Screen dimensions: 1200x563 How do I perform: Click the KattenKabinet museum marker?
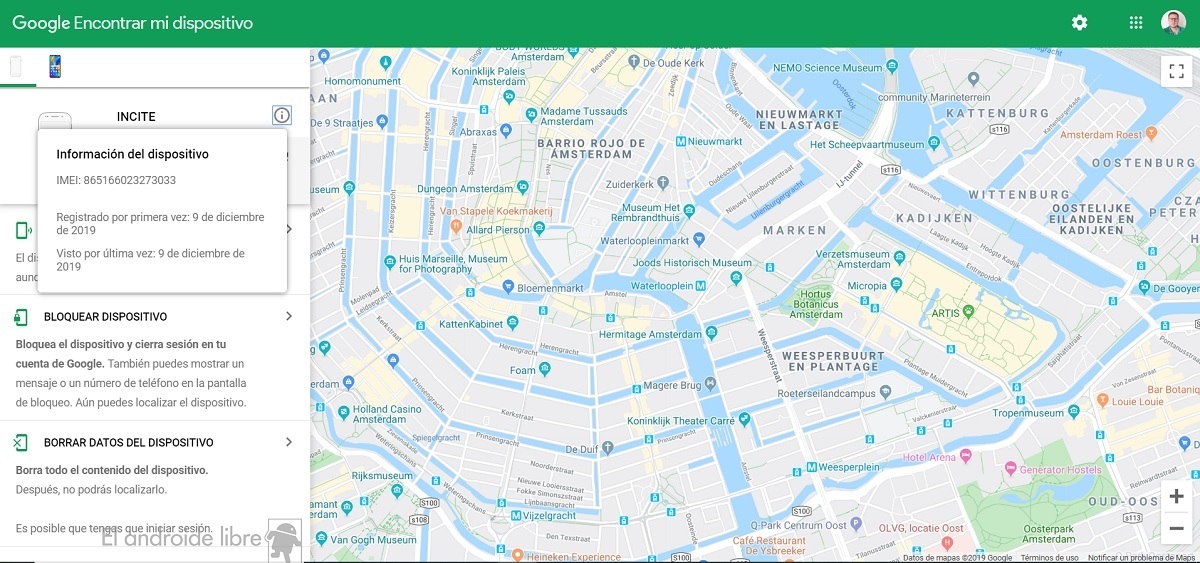click(x=512, y=323)
